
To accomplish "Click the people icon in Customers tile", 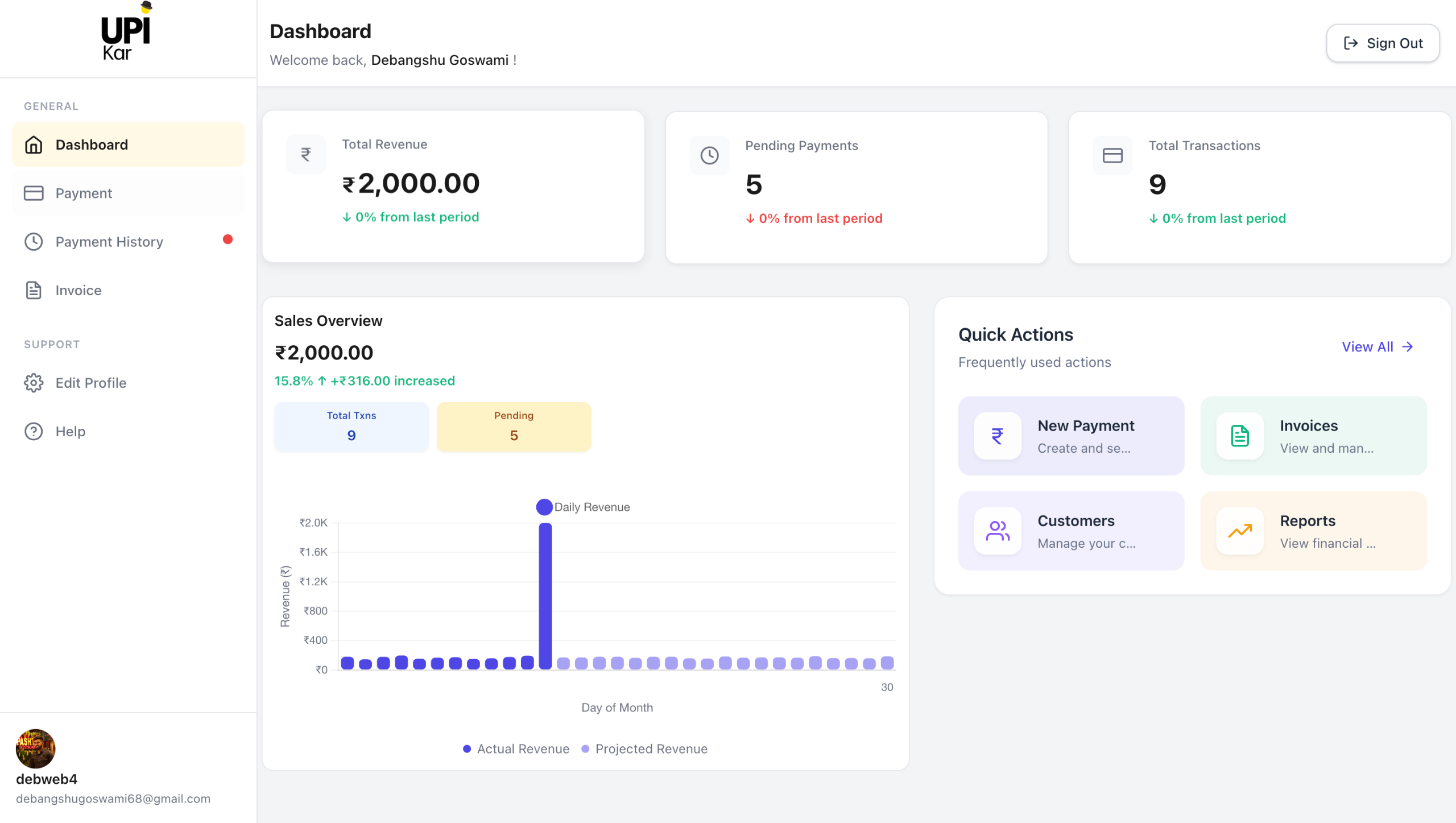I will (997, 531).
